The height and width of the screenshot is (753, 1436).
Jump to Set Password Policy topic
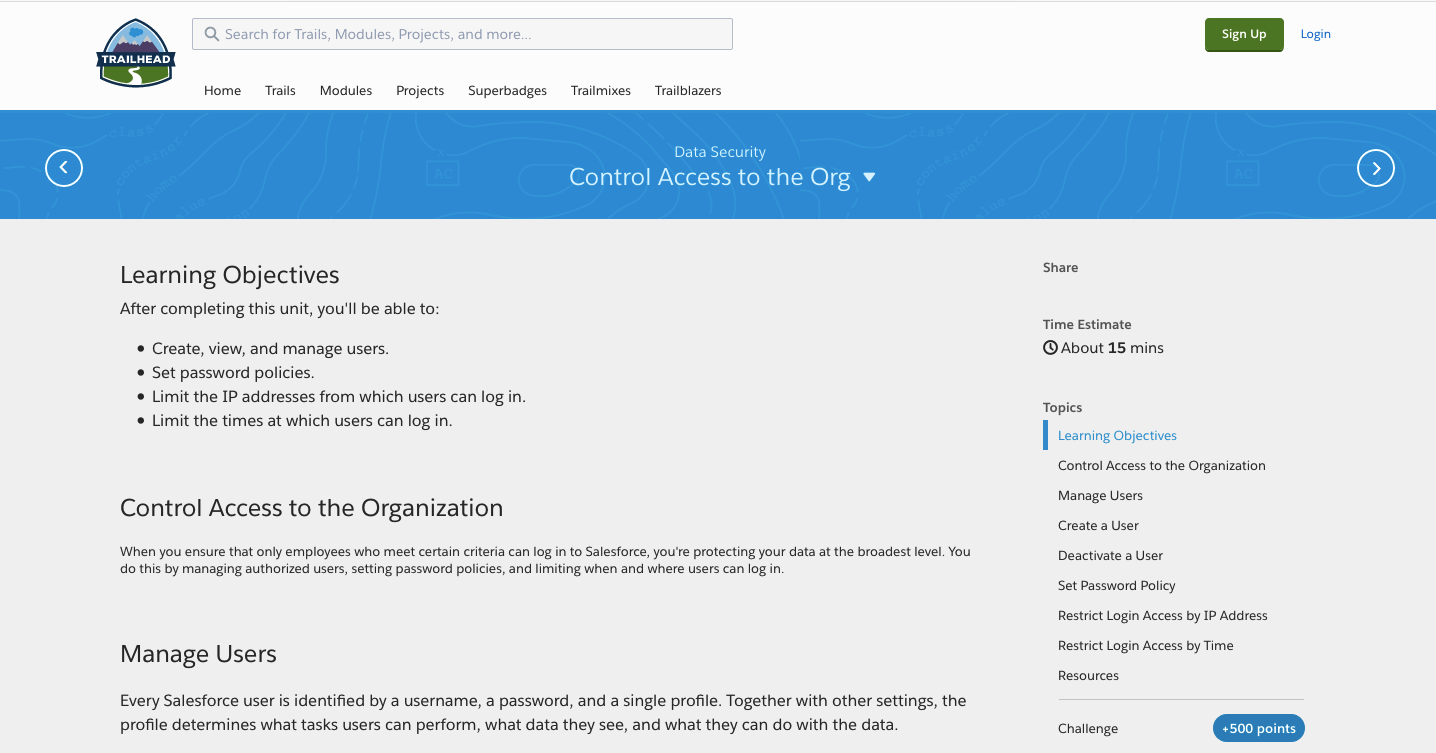click(1117, 585)
